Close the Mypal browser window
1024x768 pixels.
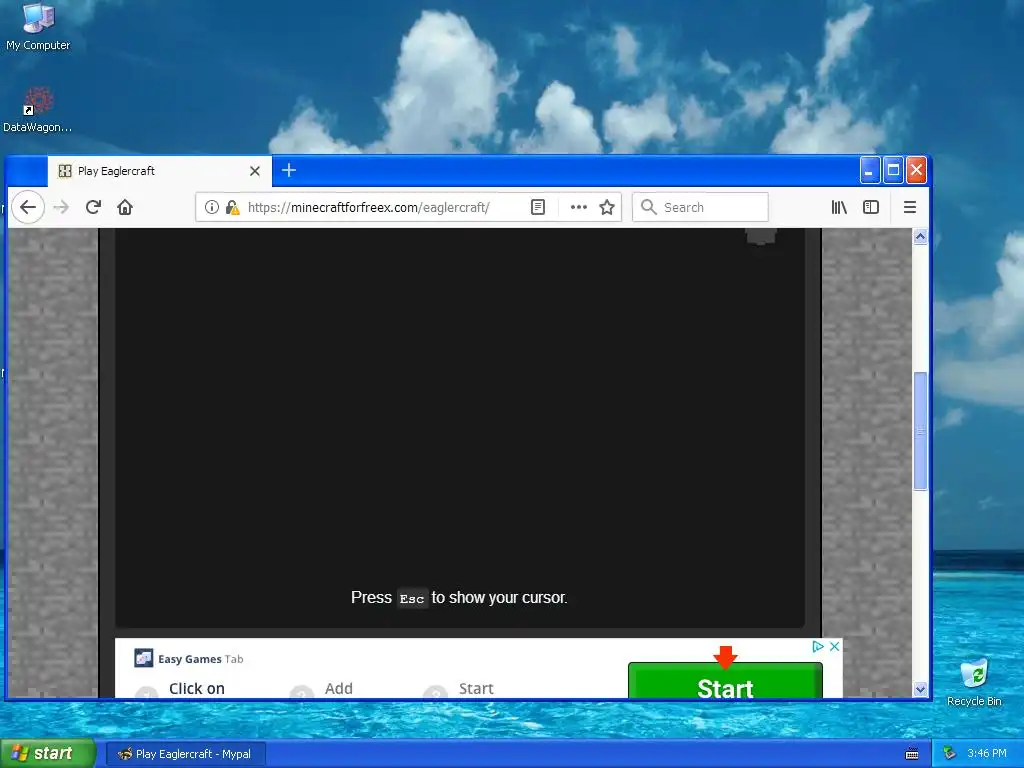pos(916,170)
